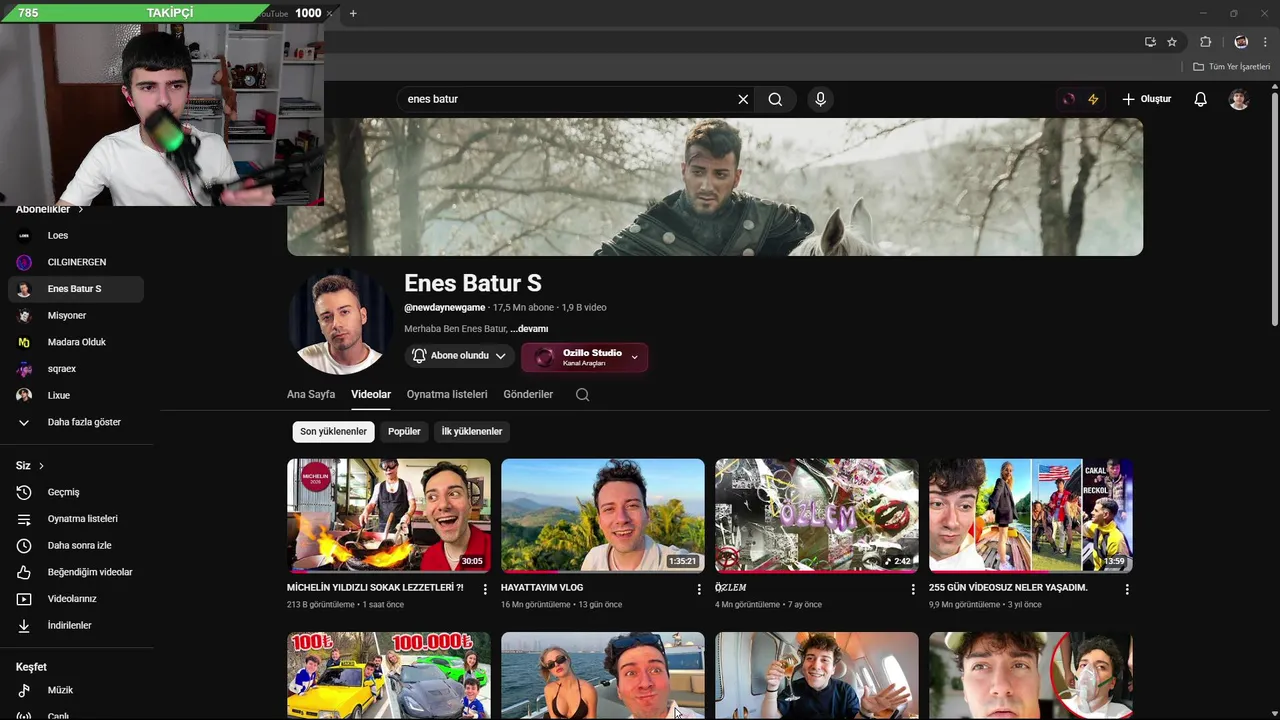Select Enes Batur S in the subscriptions list

[x=76, y=289]
